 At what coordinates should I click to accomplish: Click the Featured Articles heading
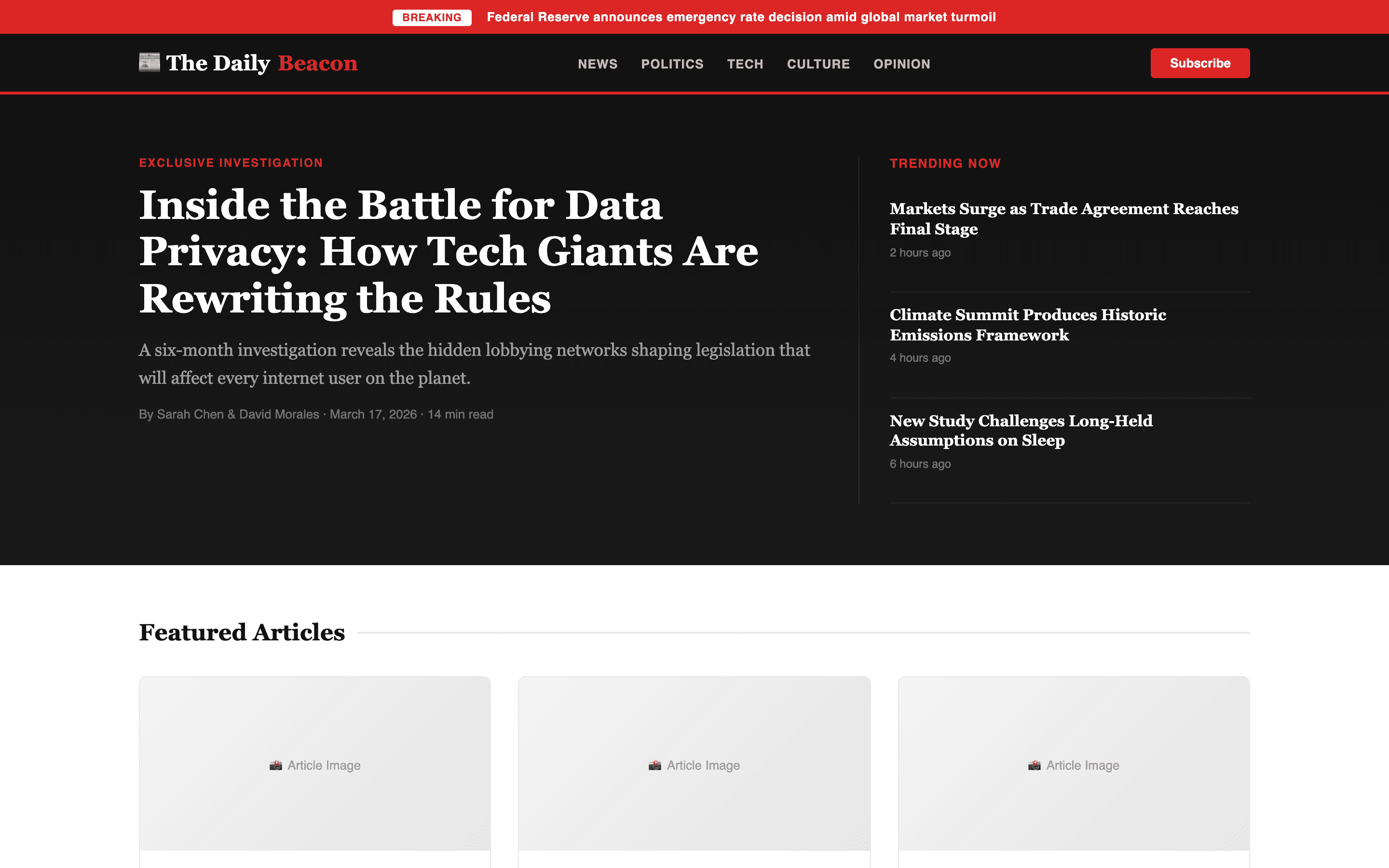[x=242, y=632]
